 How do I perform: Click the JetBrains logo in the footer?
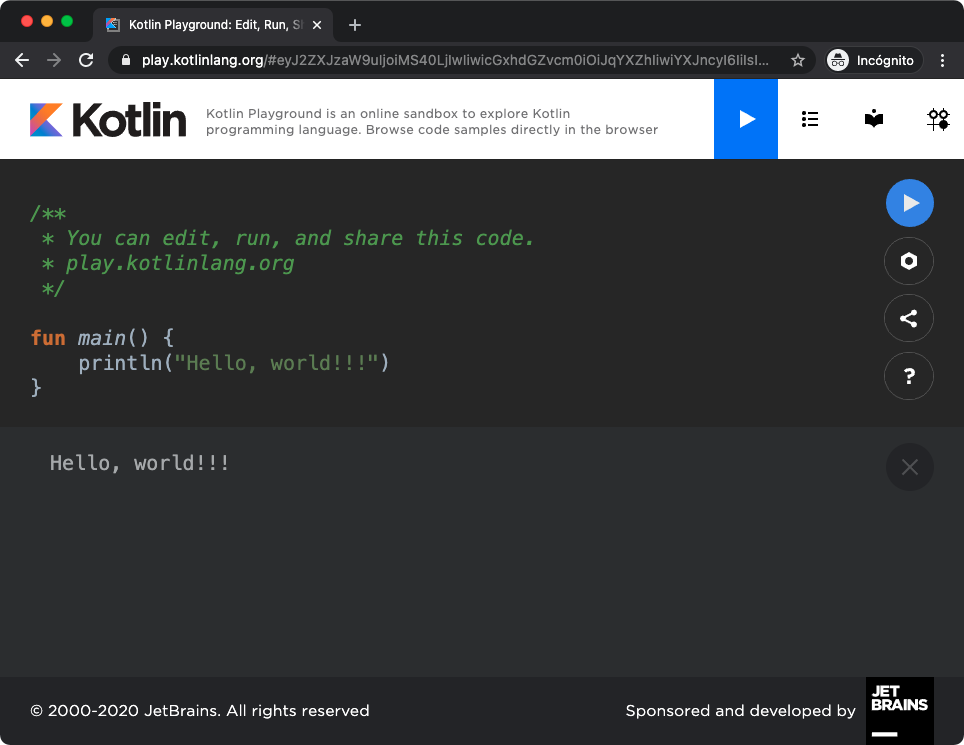[899, 711]
